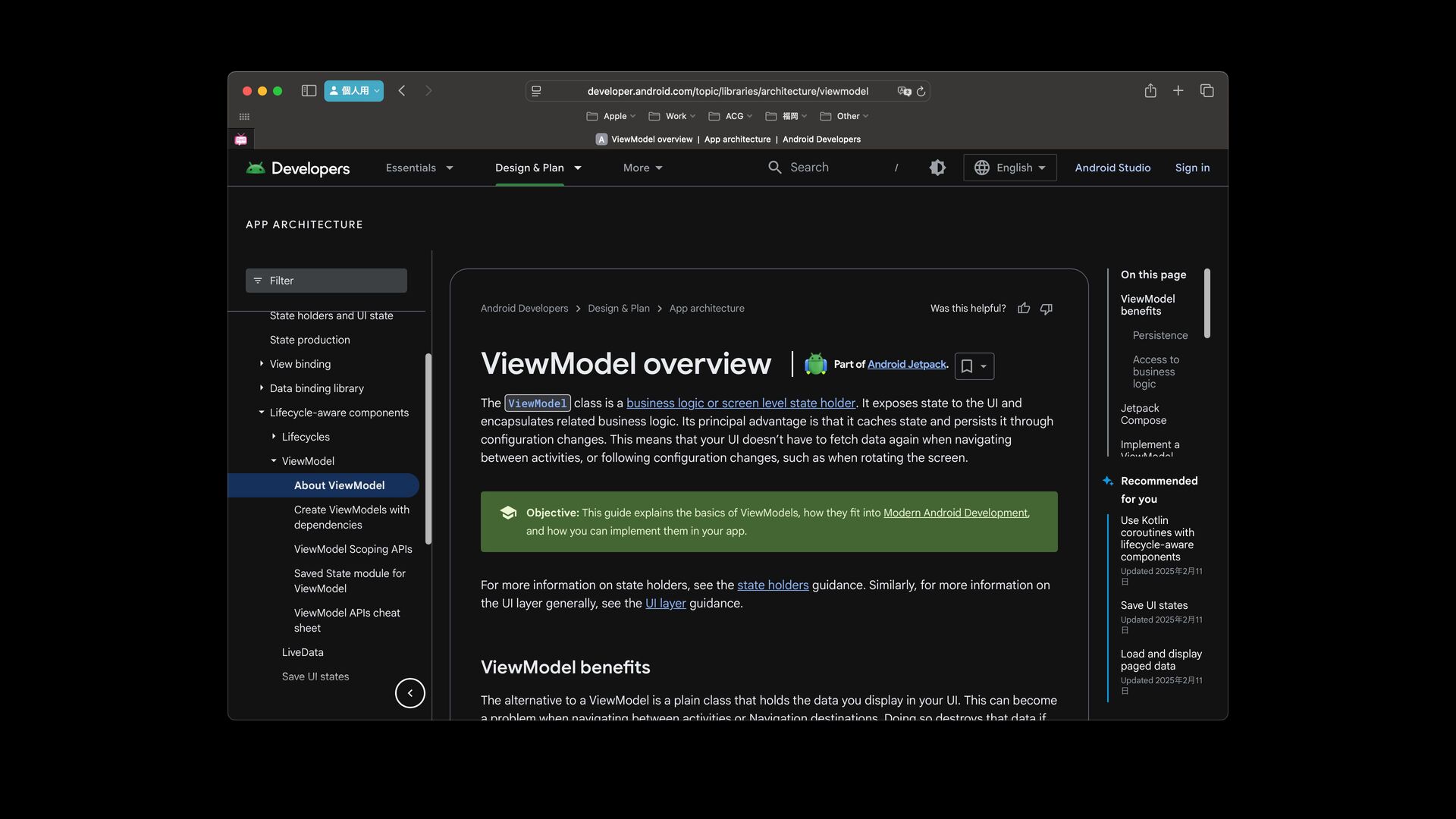This screenshot has width=1456, height=819.
Task: Click the Android Jetpack robot icon
Action: pyautogui.click(x=816, y=365)
